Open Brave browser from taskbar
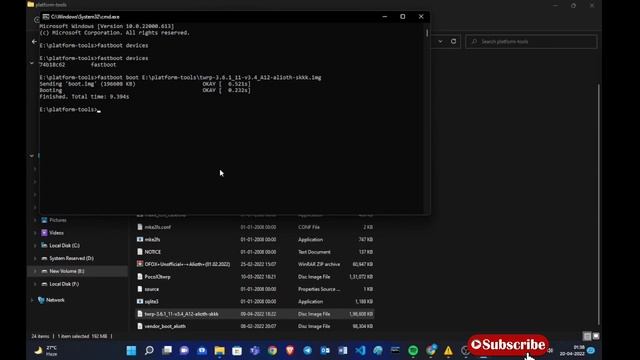640x360 pixels. (x=290, y=350)
